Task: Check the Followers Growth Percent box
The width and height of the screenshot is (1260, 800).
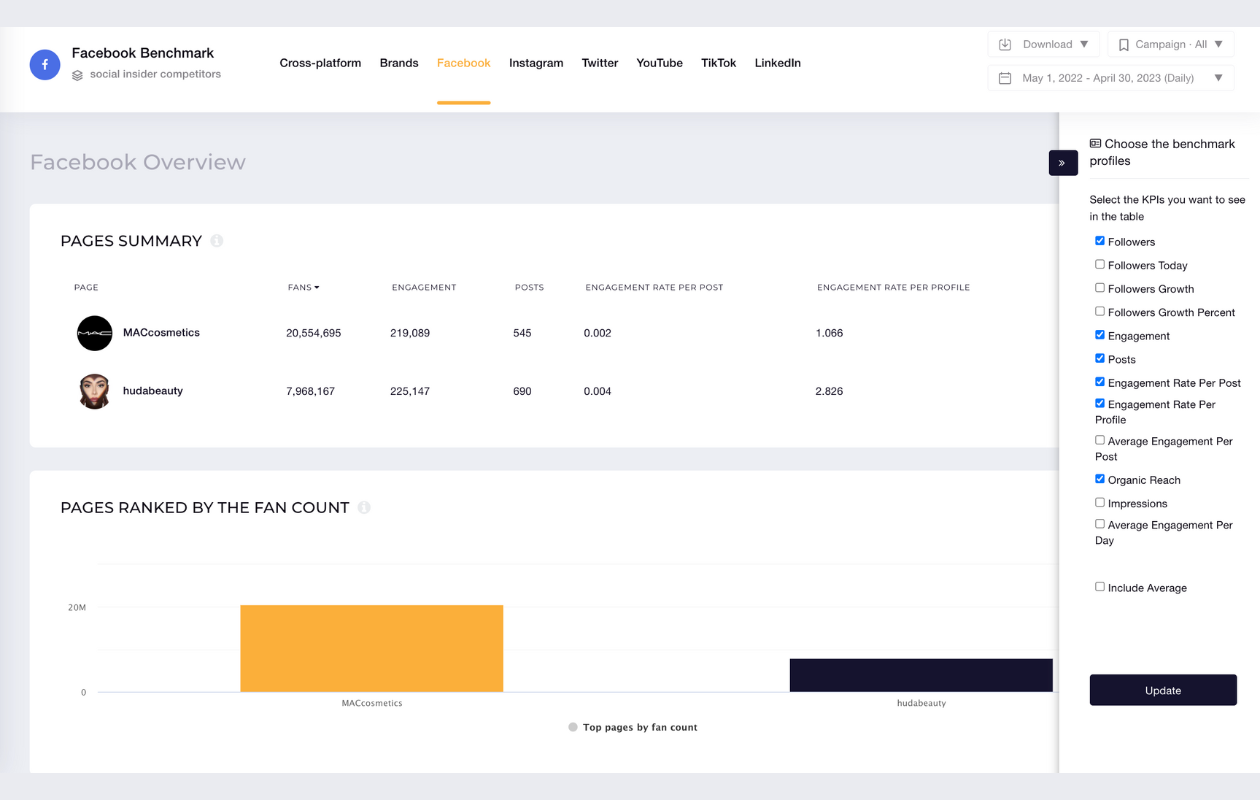Action: click(1100, 312)
